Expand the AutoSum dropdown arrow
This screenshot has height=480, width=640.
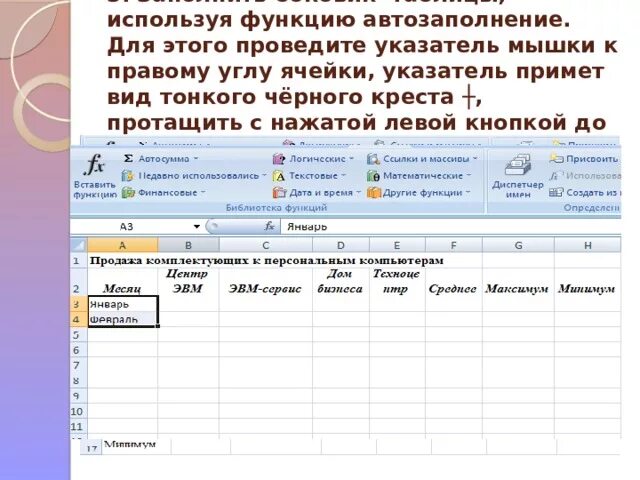(x=196, y=158)
